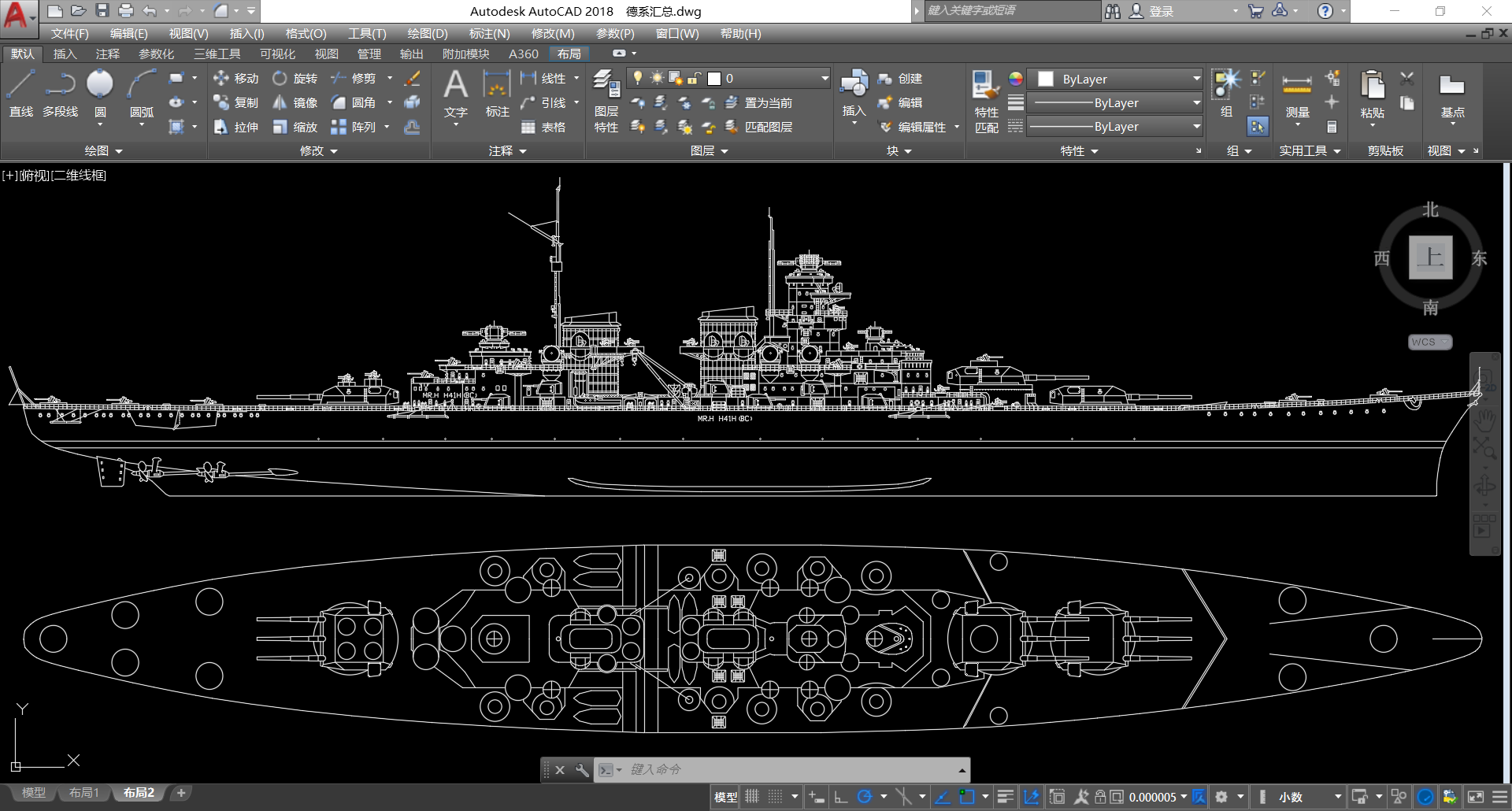Click the Fillet (圆角) tool
This screenshot has width=1512, height=811.
[x=354, y=103]
